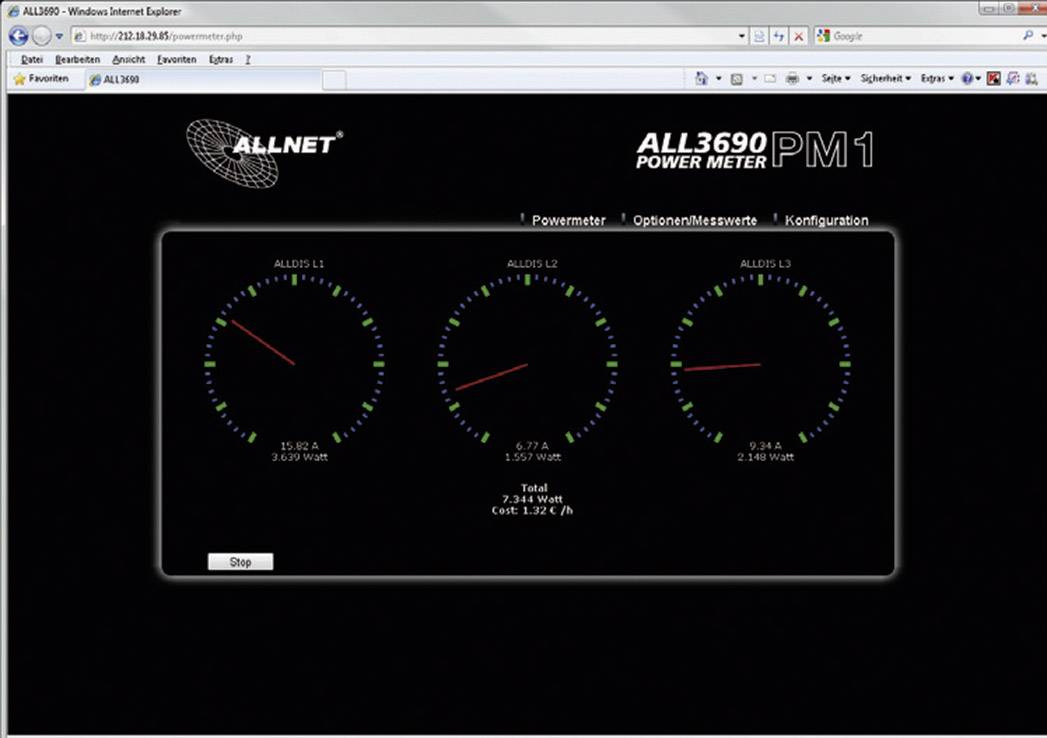The image size is (1047, 738).
Task: Open the Favoriten menu in the menu bar
Action: tap(176, 59)
